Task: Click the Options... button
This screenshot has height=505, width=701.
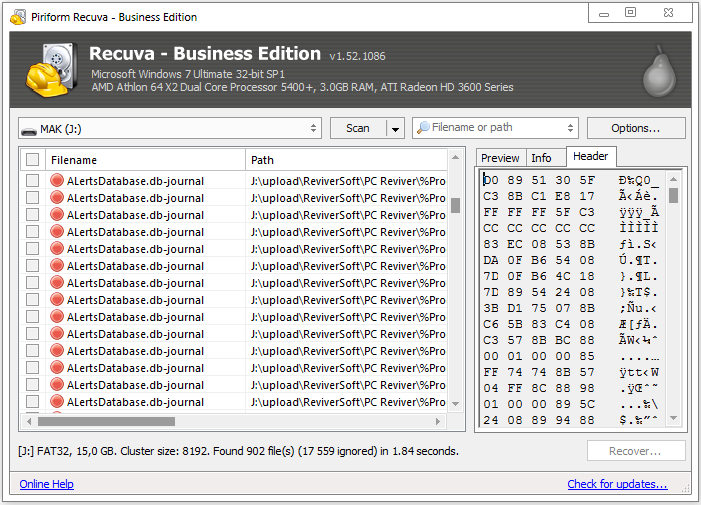Action: pyautogui.click(x=635, y=128)
